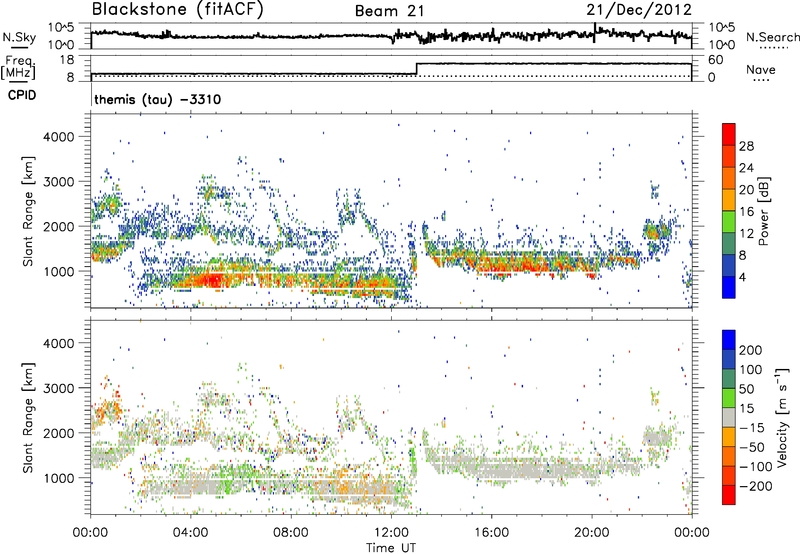Click the 'themis (tau) -3310' text
This screenshot has width=800, height=554.
pyautogui.click(x=158, y=99)
